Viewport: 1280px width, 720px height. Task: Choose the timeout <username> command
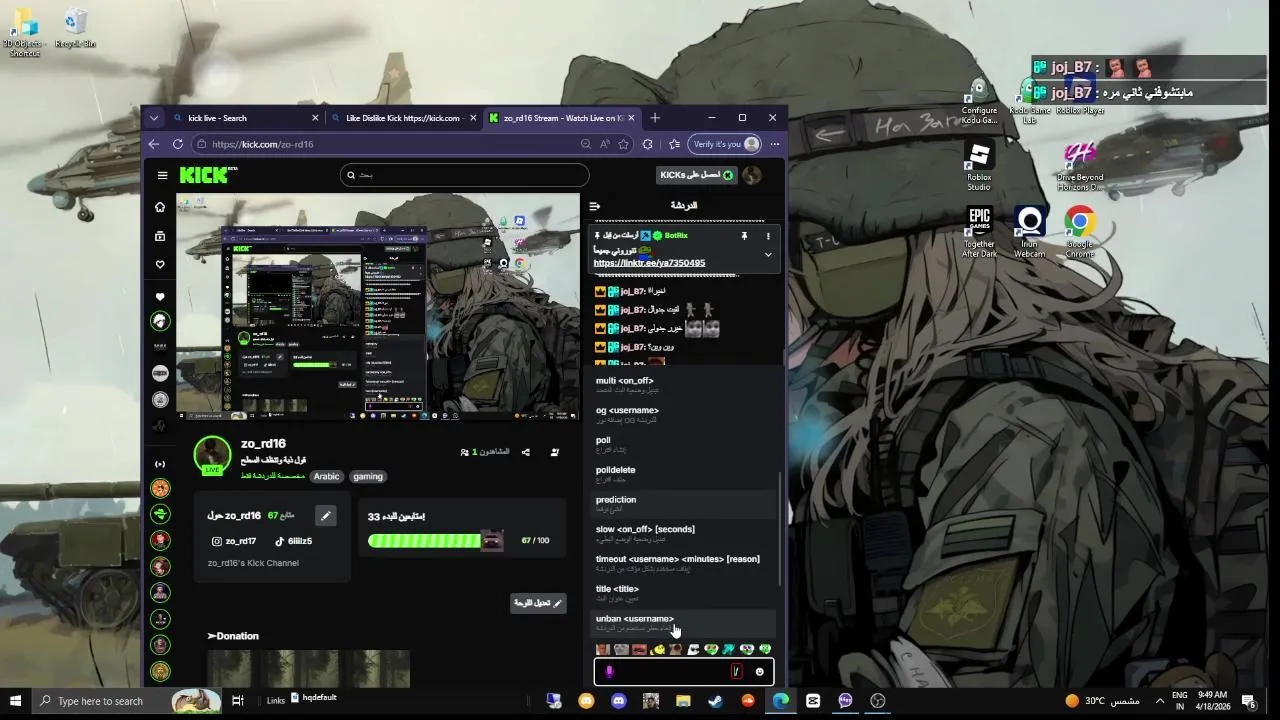tap(686, 563)
